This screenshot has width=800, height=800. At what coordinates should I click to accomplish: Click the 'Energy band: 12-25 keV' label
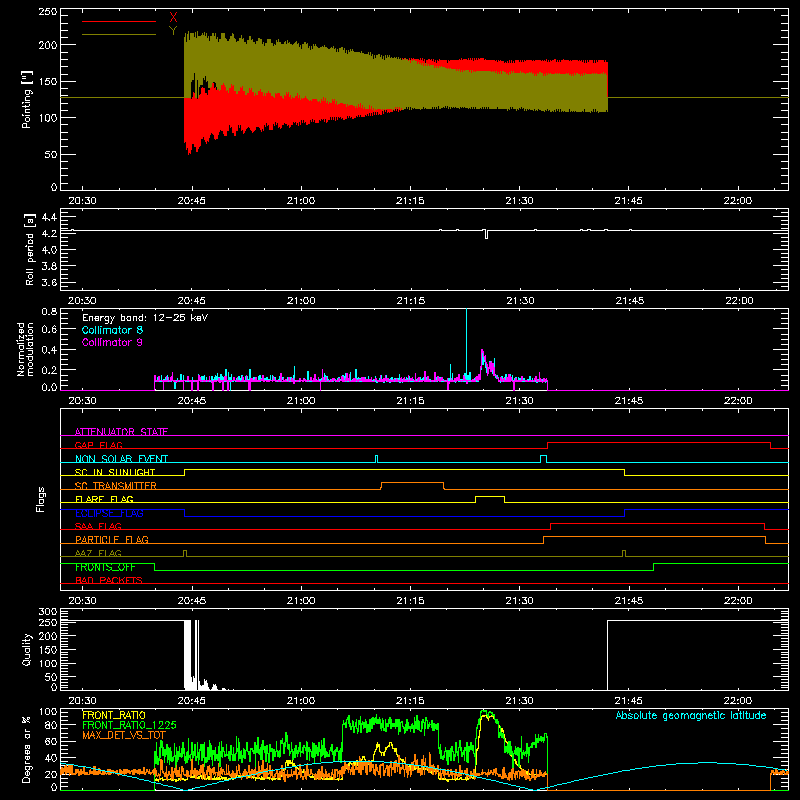[x=145, y=318]
